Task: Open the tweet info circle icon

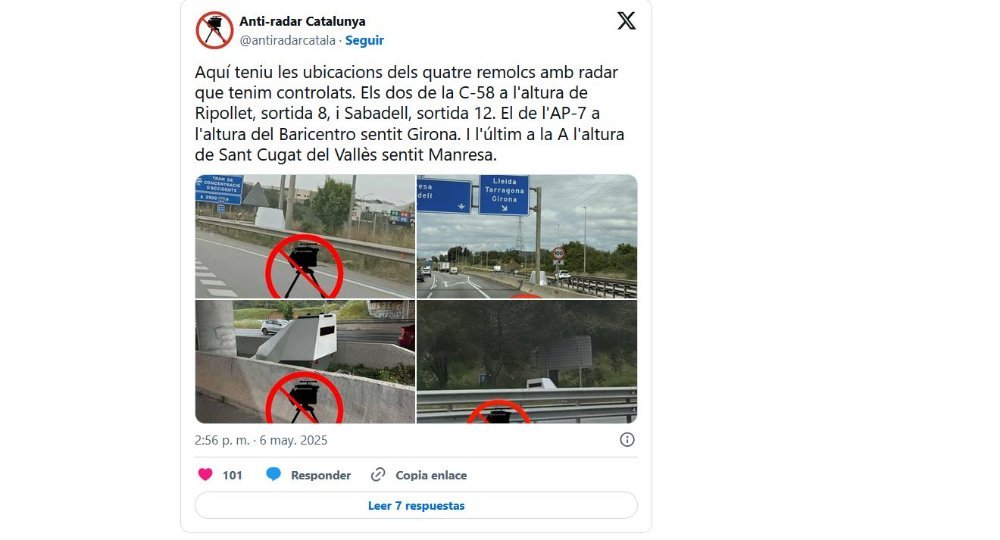Action: (628, 439)
